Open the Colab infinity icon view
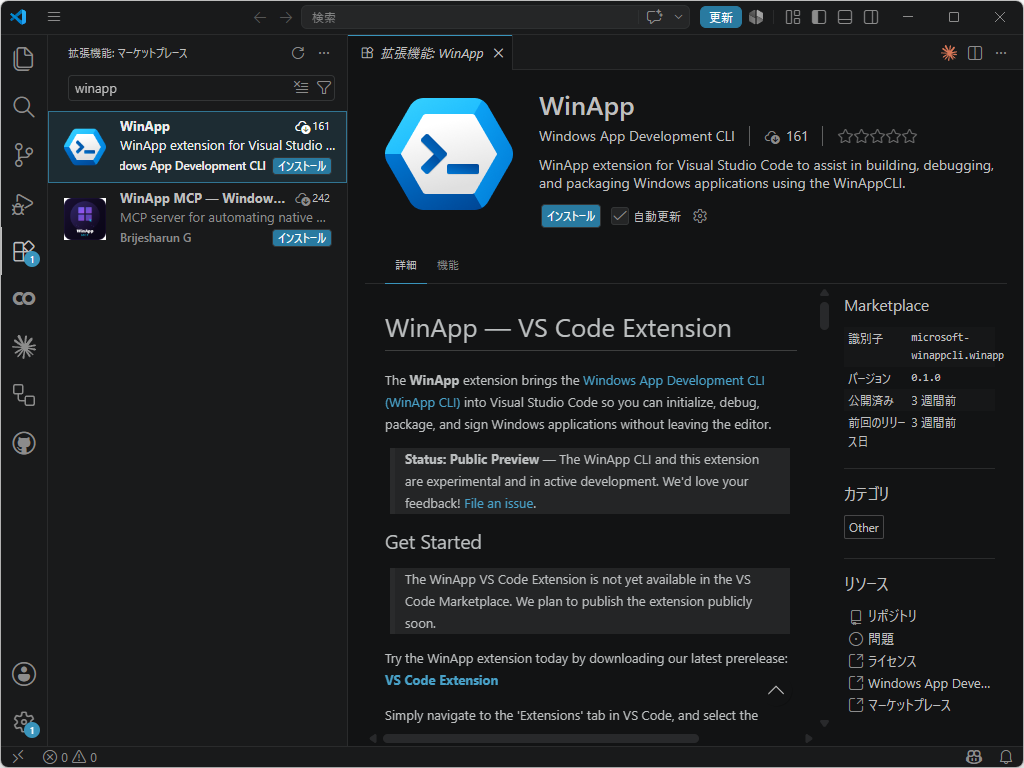The height and width of the screenshot is (768, 1024). pyautogui.click(x=24, y=299)
